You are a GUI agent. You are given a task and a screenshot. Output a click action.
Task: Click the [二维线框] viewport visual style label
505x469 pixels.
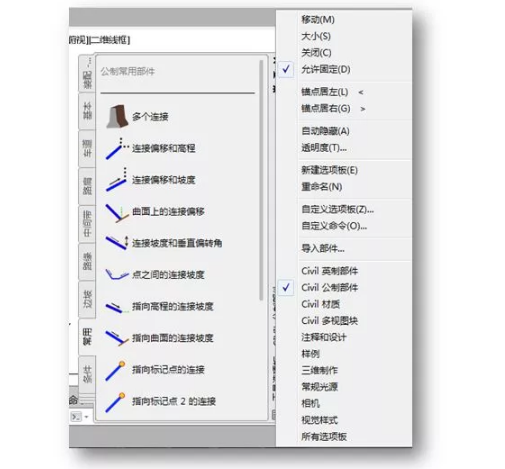point(109,40)
